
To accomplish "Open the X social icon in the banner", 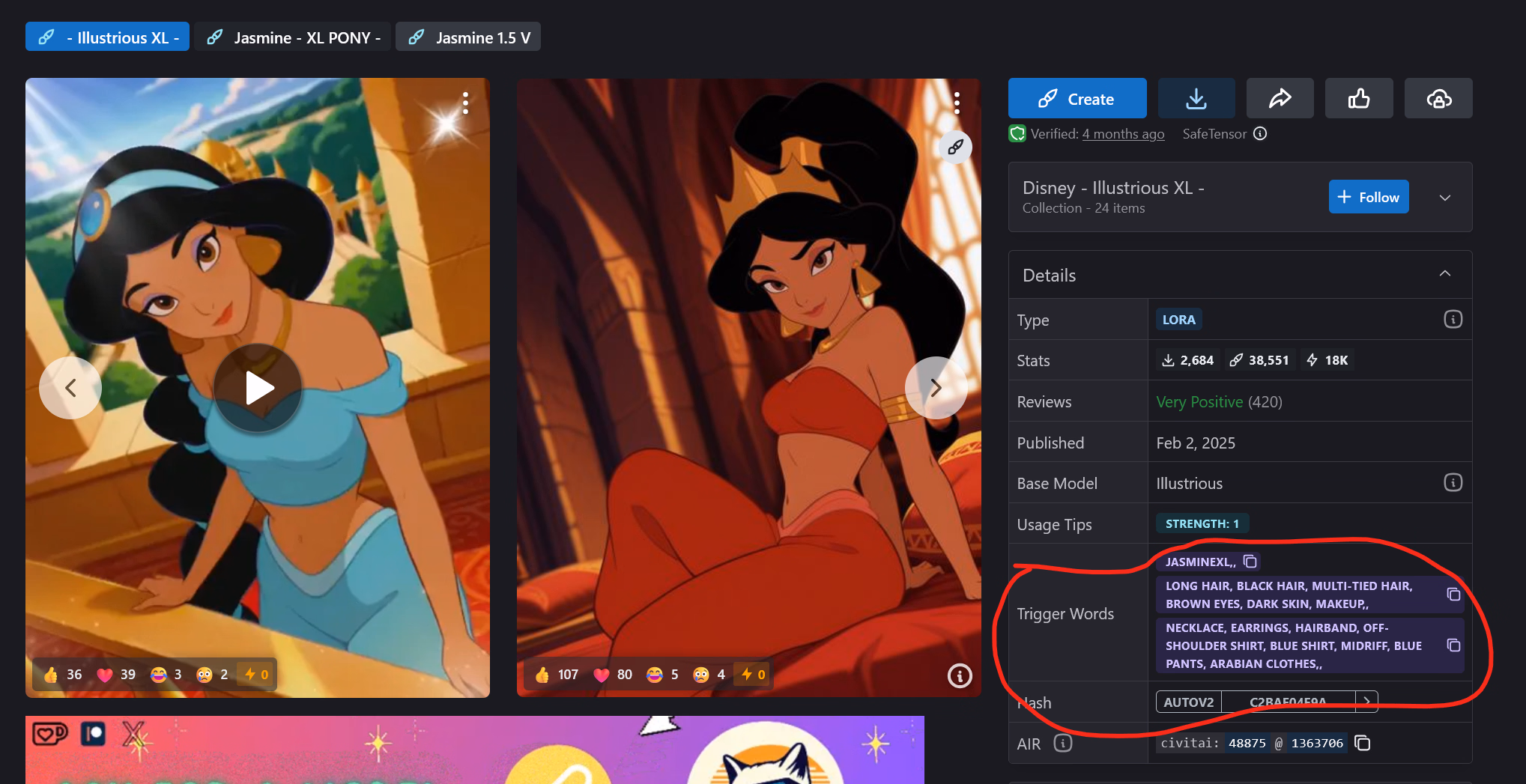I will click(133, 735).
